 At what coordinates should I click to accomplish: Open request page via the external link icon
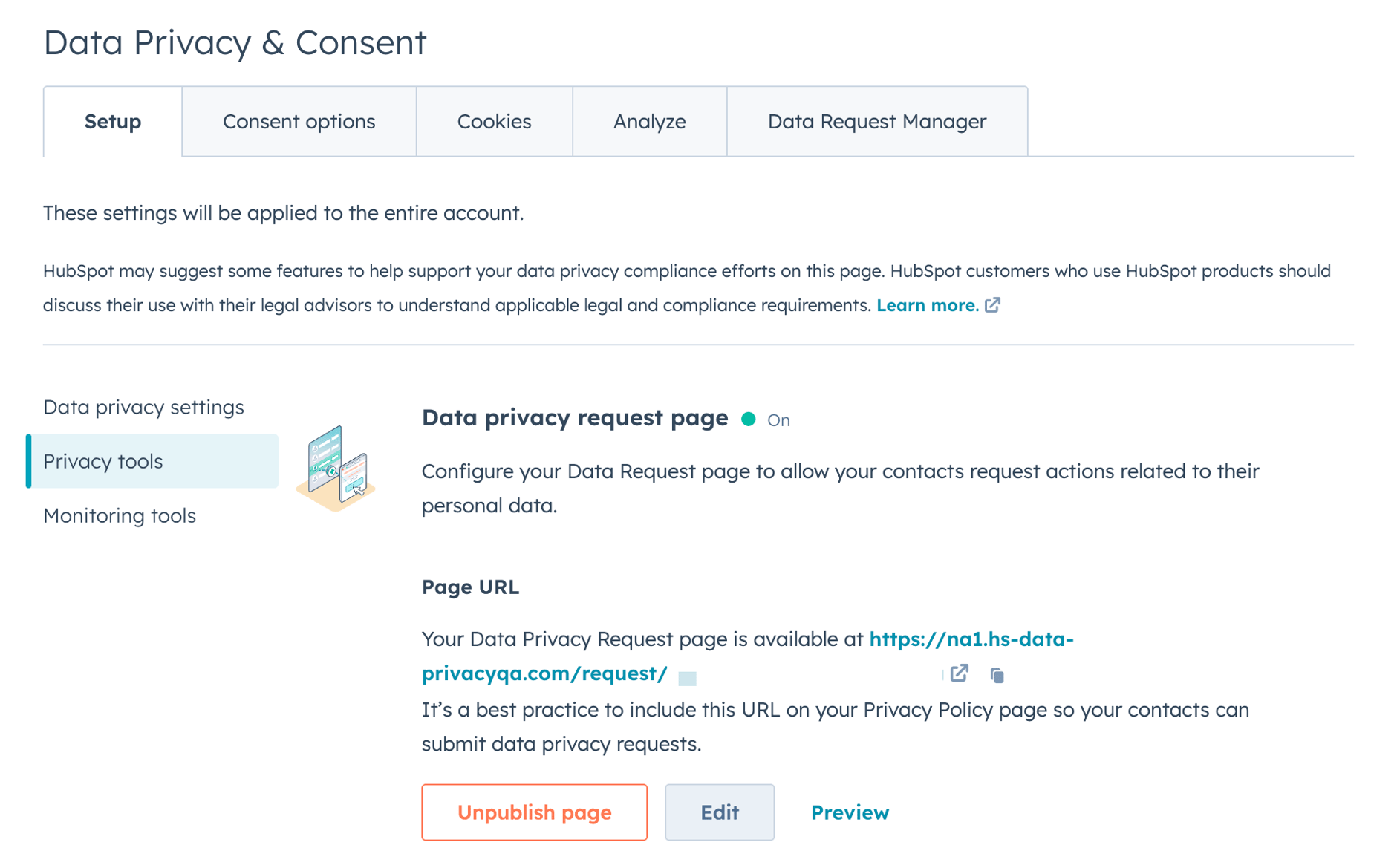click(x=960, y=674)
